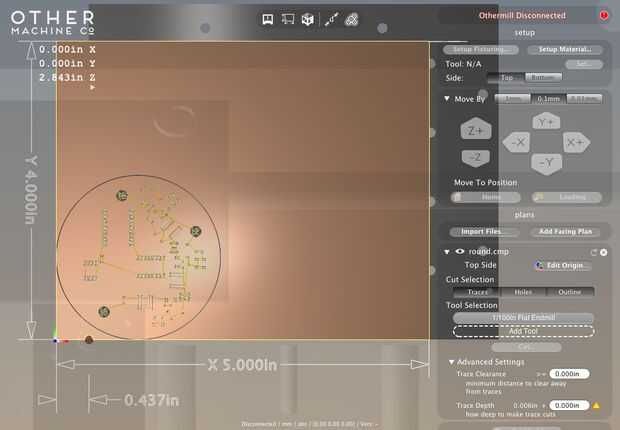Choose the 1mm move increment
The image size is (620, 430).
pyautogui.click(x=512, y=99)
